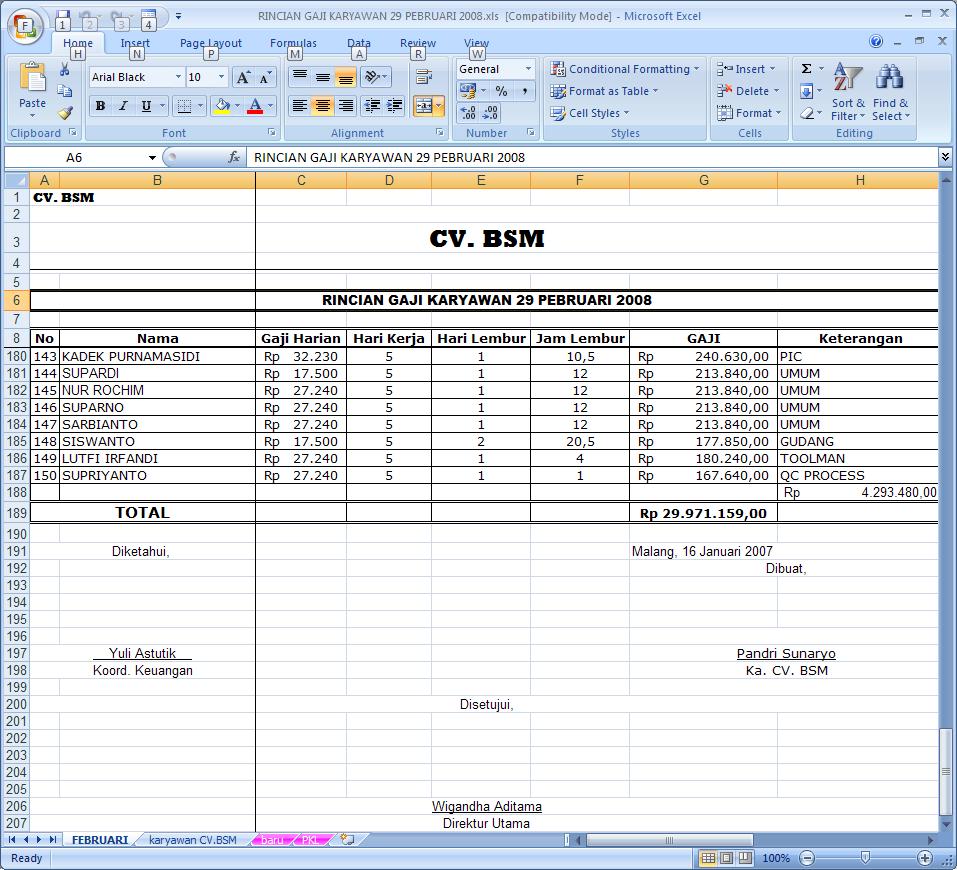Apply Percent Style format
Screen dimensions: 957x870
pyautogui.click(x=501, y=92)
